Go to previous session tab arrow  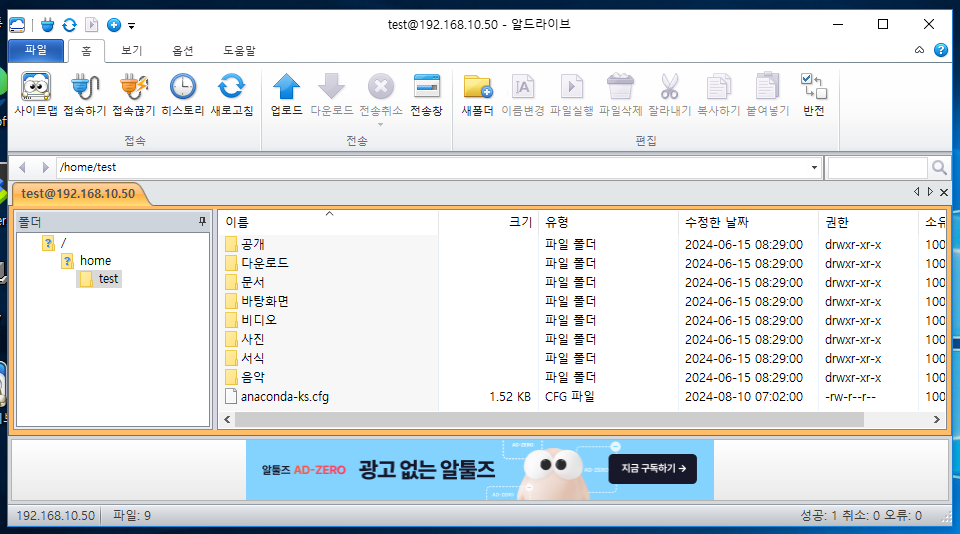[x=917, y=192]
